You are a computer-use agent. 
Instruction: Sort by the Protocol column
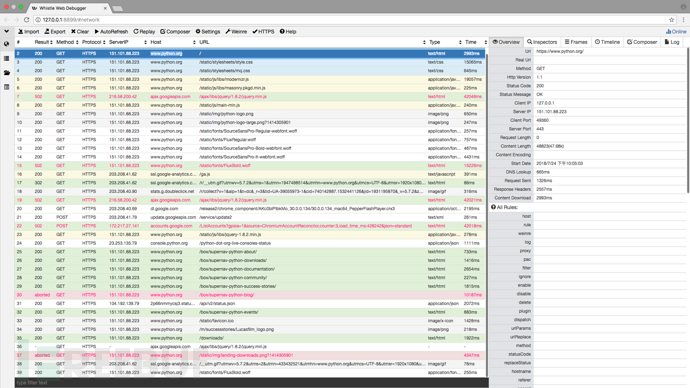tap(94, 42)
